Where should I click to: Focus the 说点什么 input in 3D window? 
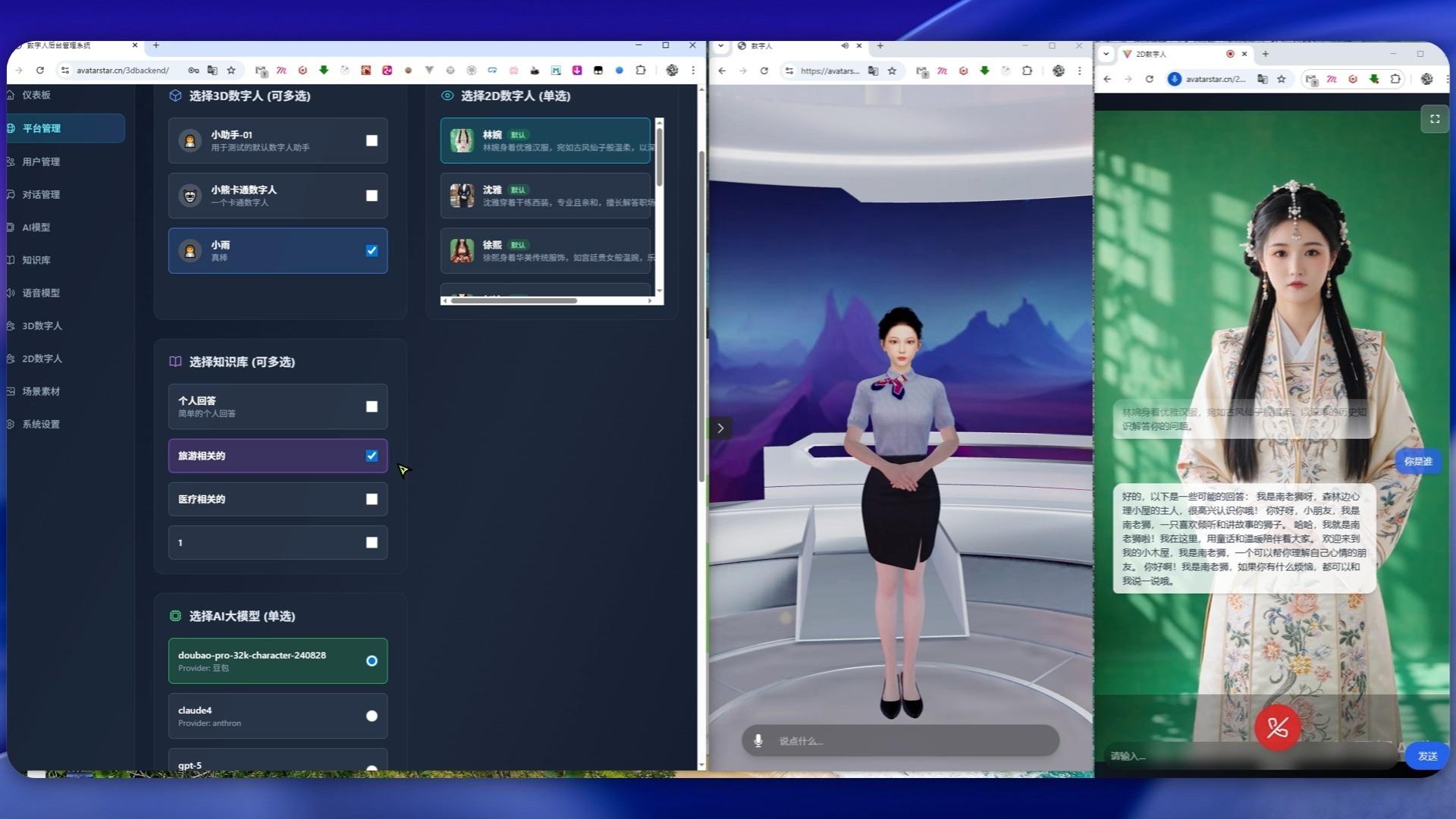coord(900,741)
